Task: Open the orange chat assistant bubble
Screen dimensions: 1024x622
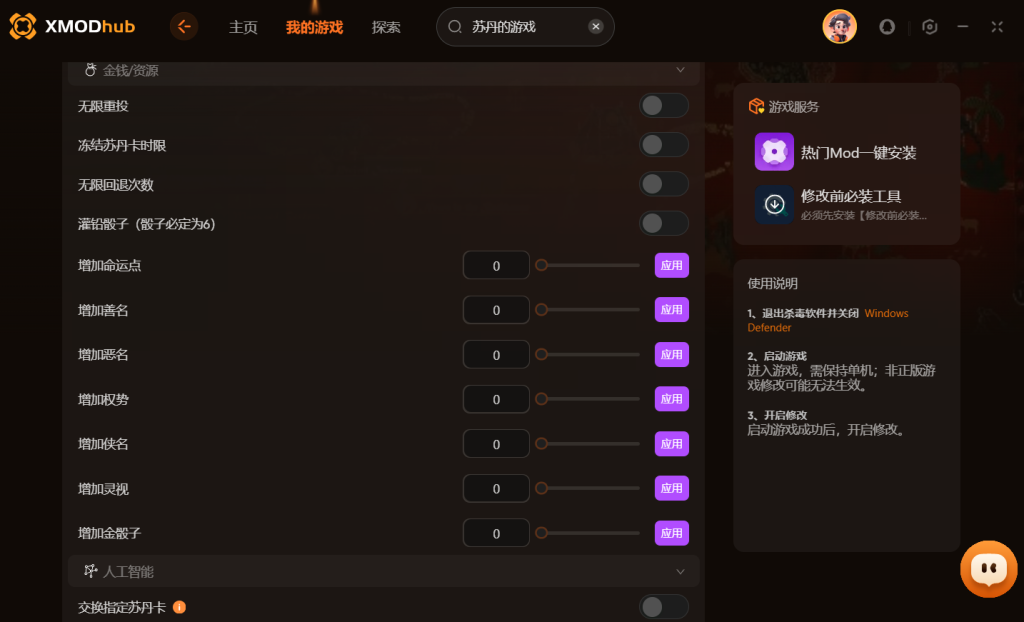Action: pos(988,568)
